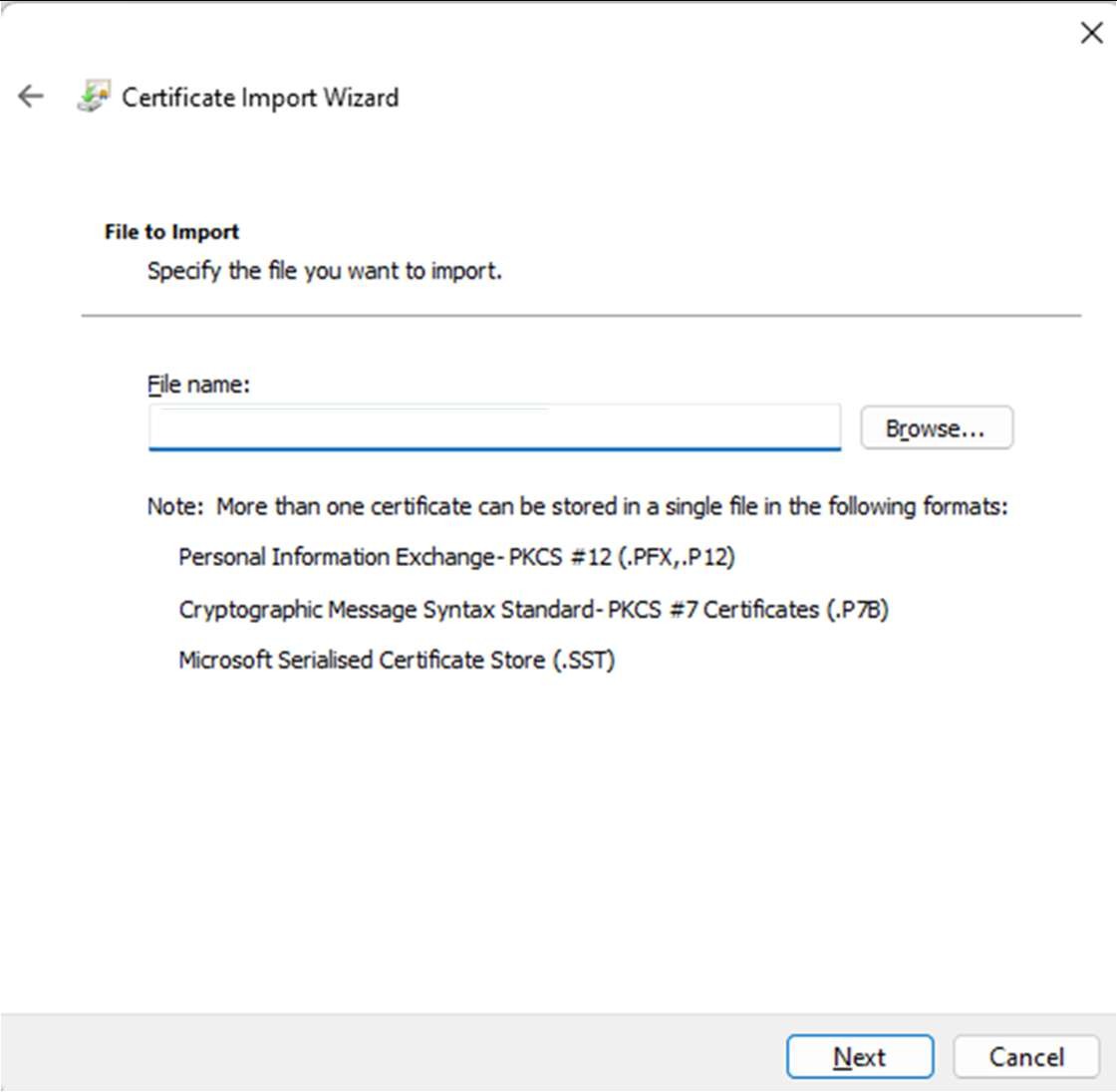Click the Certificate Import Wizard title text

[x=260, y=98]
